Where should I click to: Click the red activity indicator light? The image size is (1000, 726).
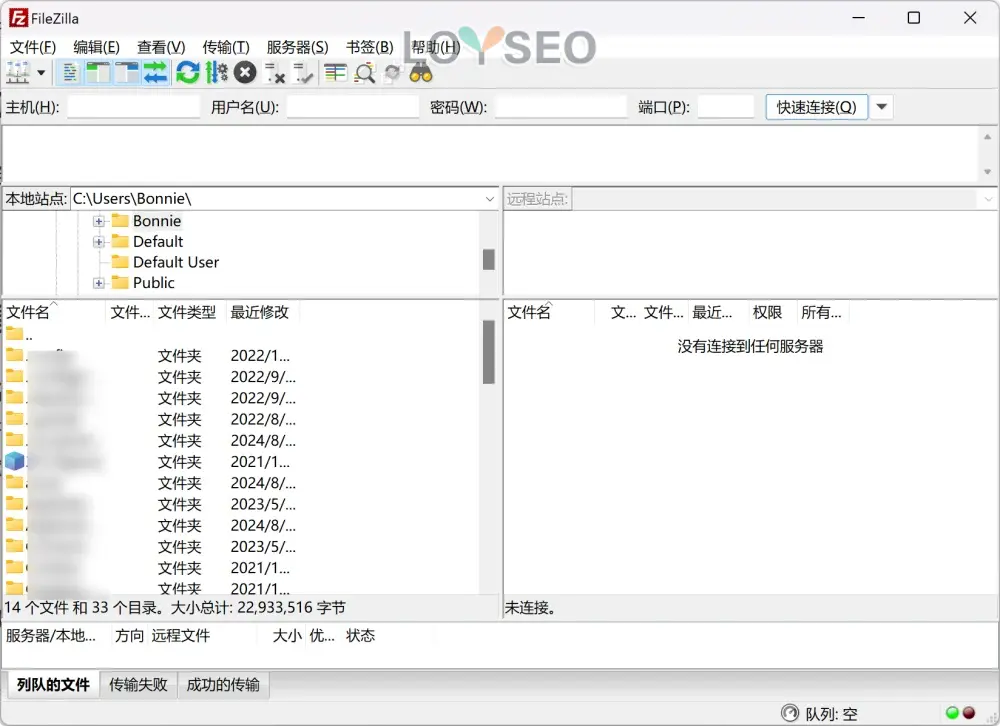click(x=969, y=713)
